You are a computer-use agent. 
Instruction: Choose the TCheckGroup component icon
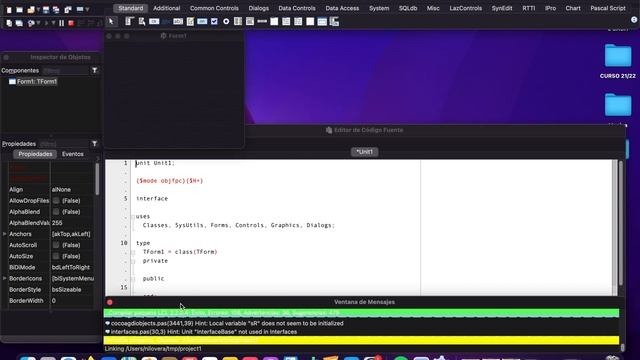click(x=298, y=22)
